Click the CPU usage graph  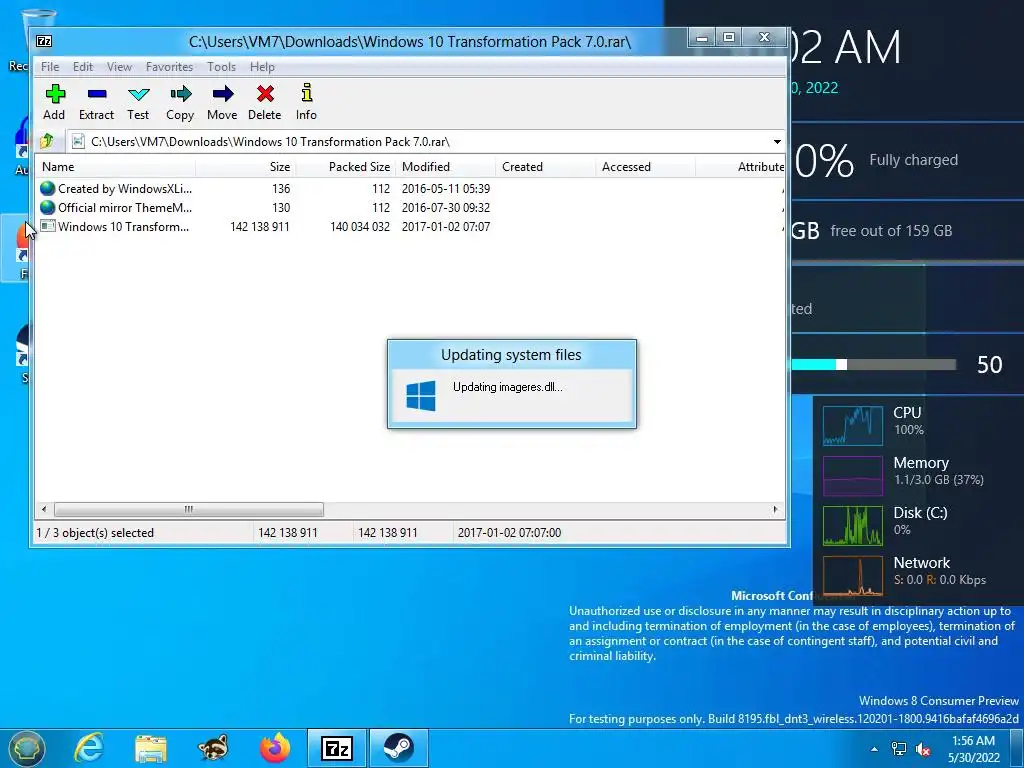(x=853, y=425)
